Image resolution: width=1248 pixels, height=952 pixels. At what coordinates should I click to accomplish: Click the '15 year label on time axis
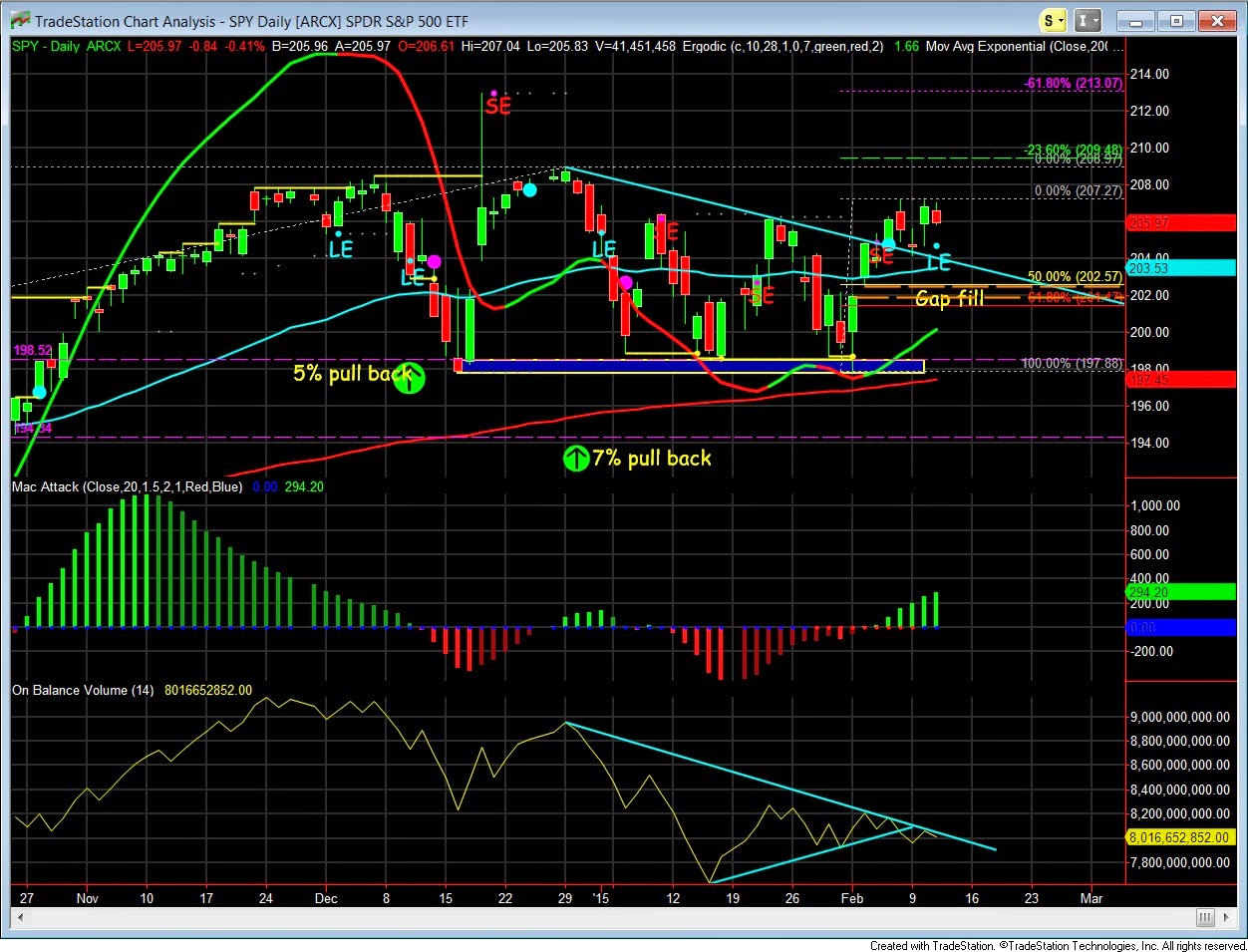click(599, 898)
